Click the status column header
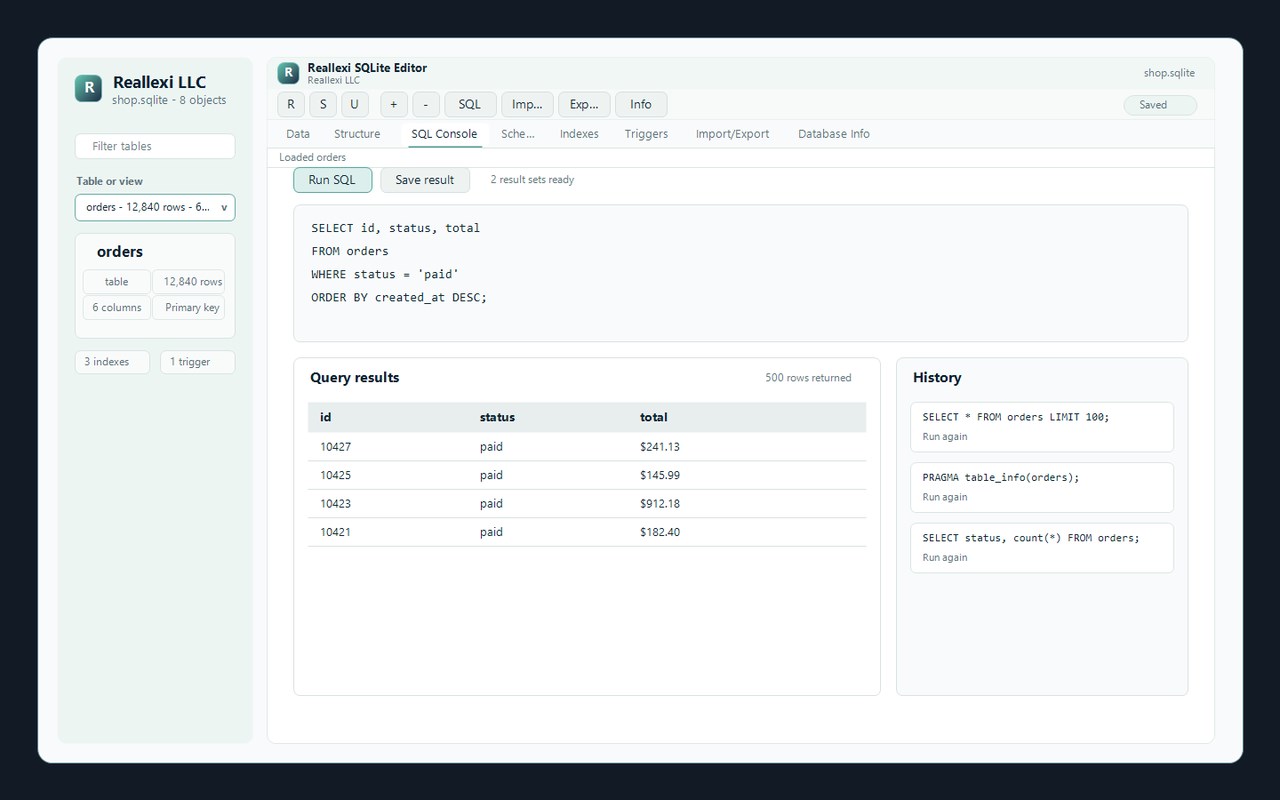The width and height of the screenshot is (1280, 800). pyautogui.click(x=497, y=417)
